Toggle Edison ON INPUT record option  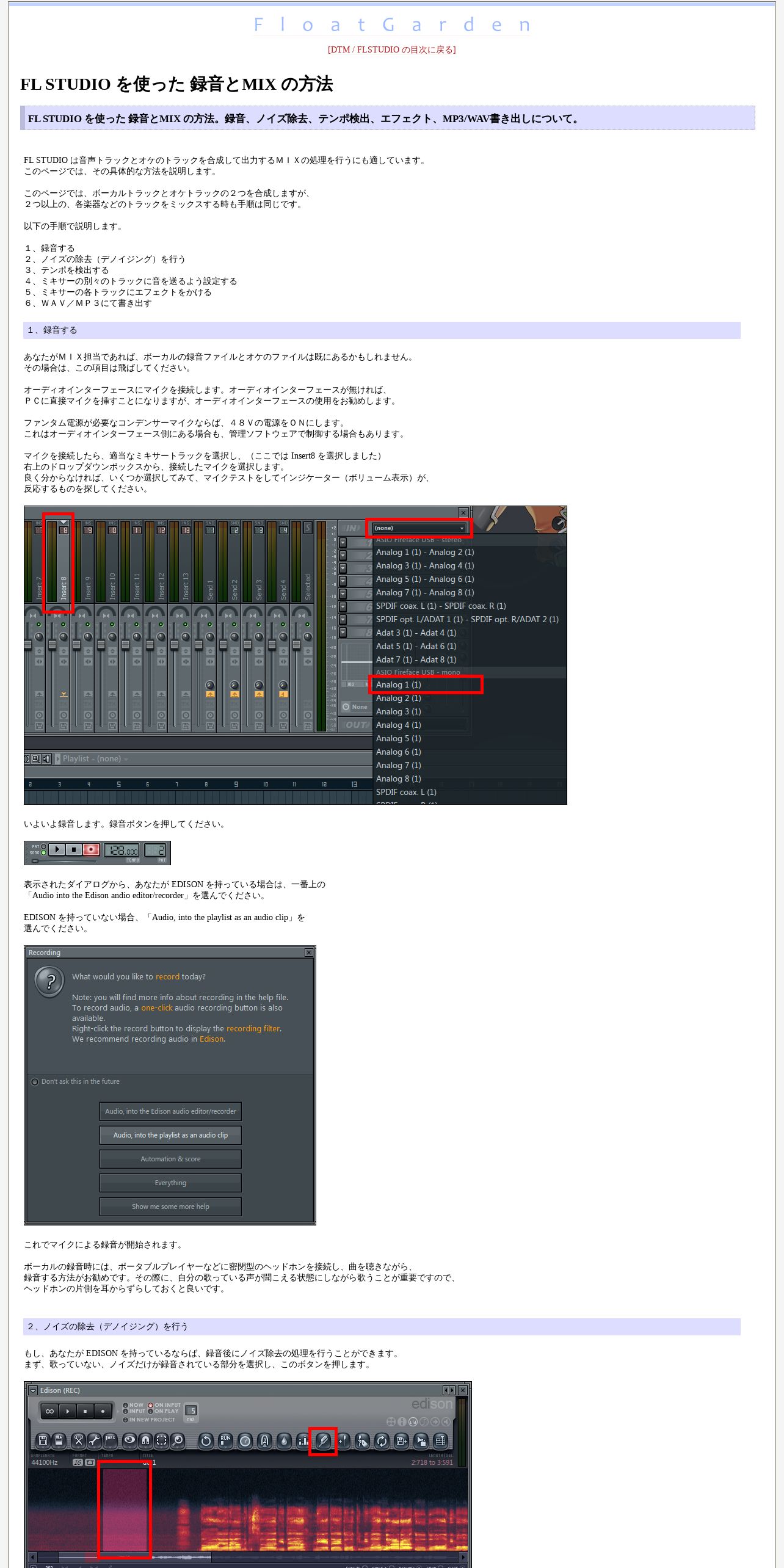click(165, 1405)
